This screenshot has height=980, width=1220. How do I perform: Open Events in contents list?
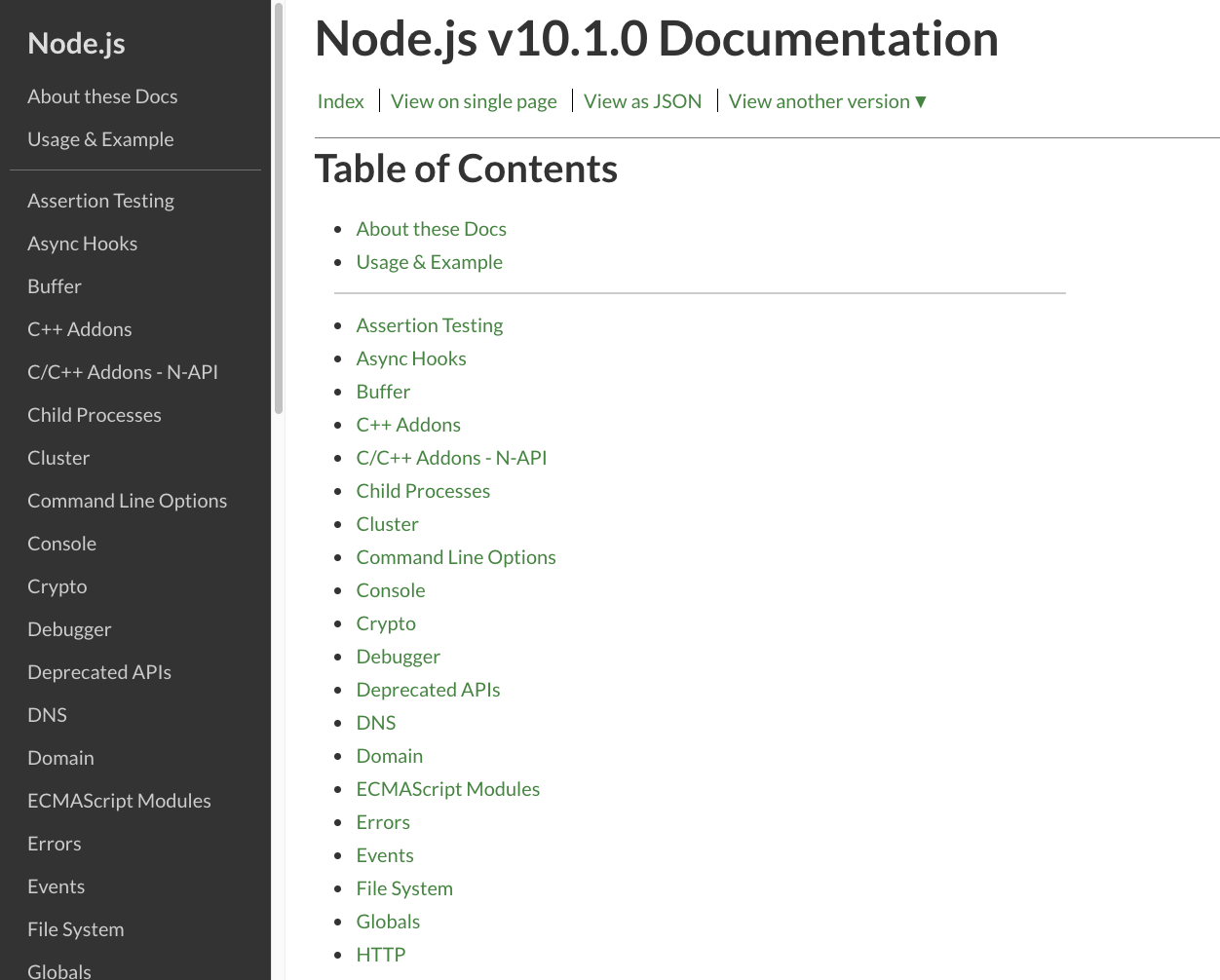point(385,855)
